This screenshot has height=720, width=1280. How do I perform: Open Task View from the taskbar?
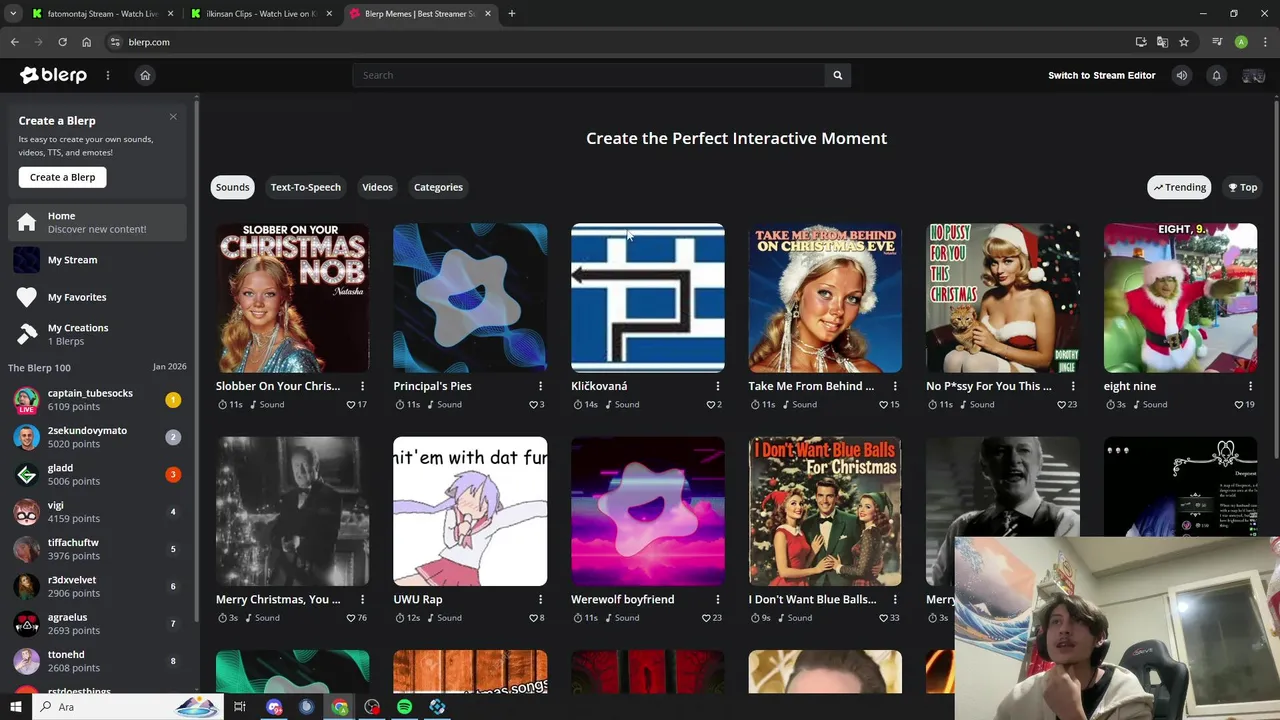pos(240,707)
